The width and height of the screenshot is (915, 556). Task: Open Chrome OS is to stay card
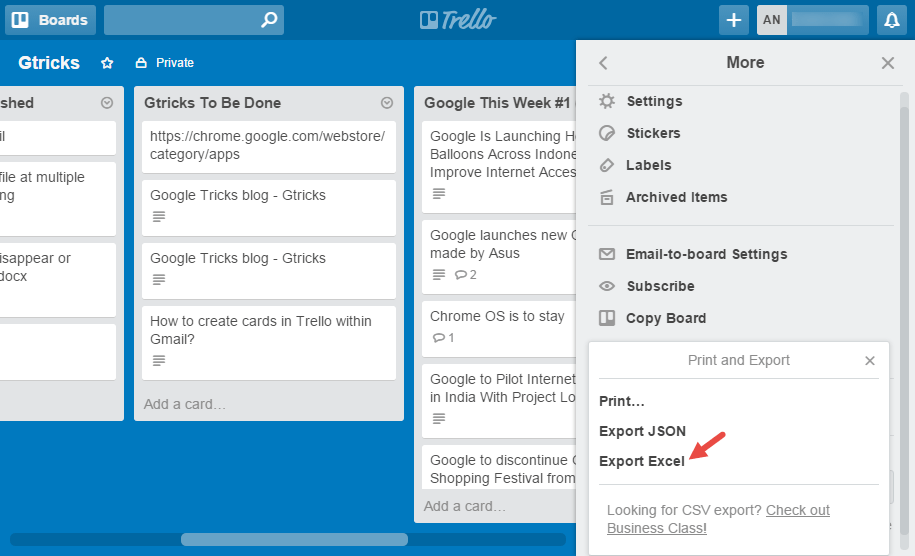click(499, 328)
